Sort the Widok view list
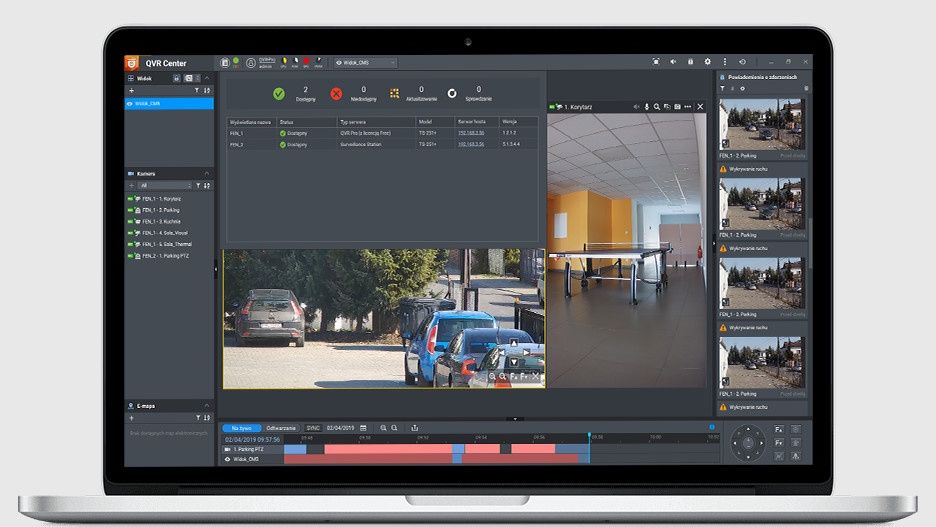 pos(207,91)
